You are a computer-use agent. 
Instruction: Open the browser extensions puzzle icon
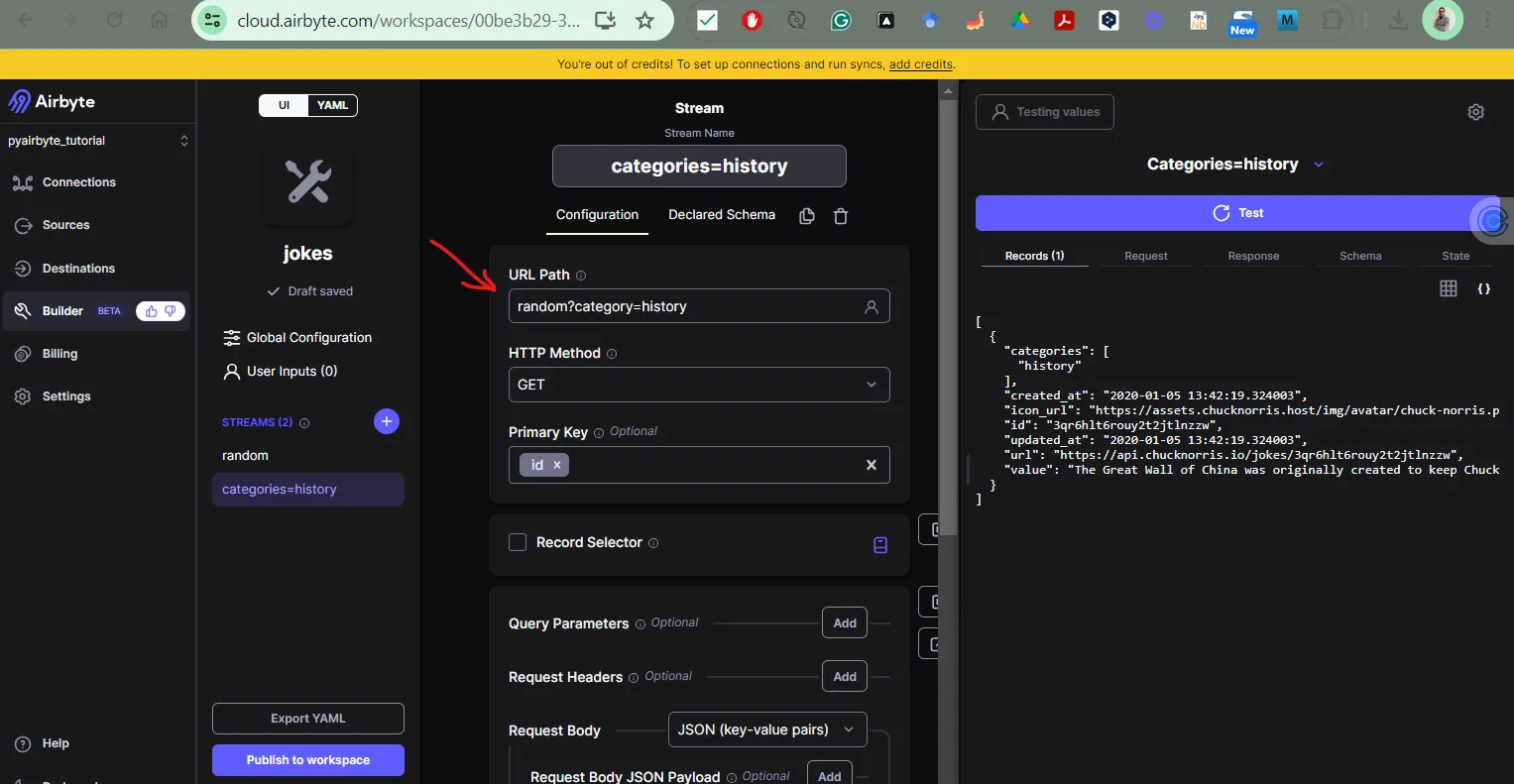point(1333,20)
